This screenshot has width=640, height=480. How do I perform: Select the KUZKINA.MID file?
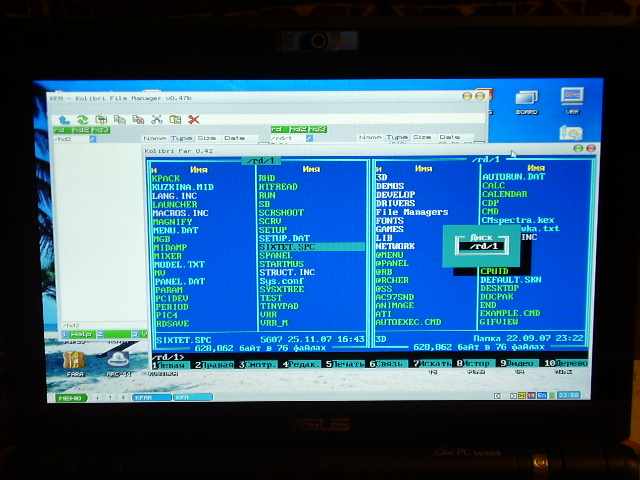click(x=183, y=186)
